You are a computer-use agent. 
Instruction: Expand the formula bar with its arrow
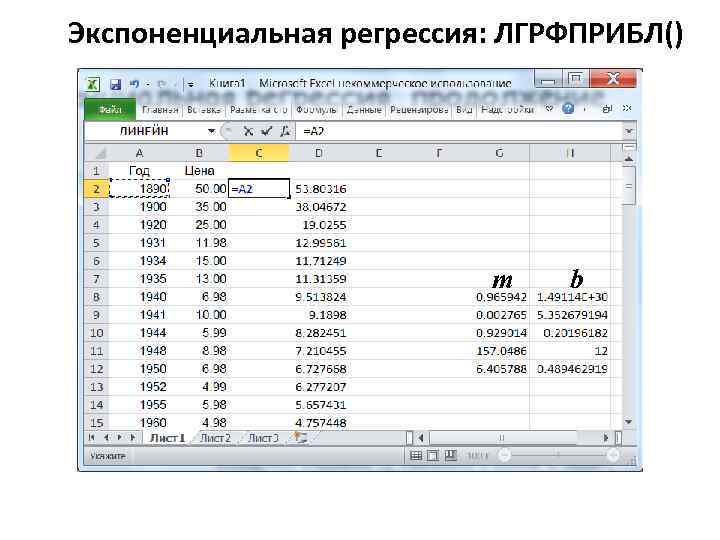tap(629, 131)
